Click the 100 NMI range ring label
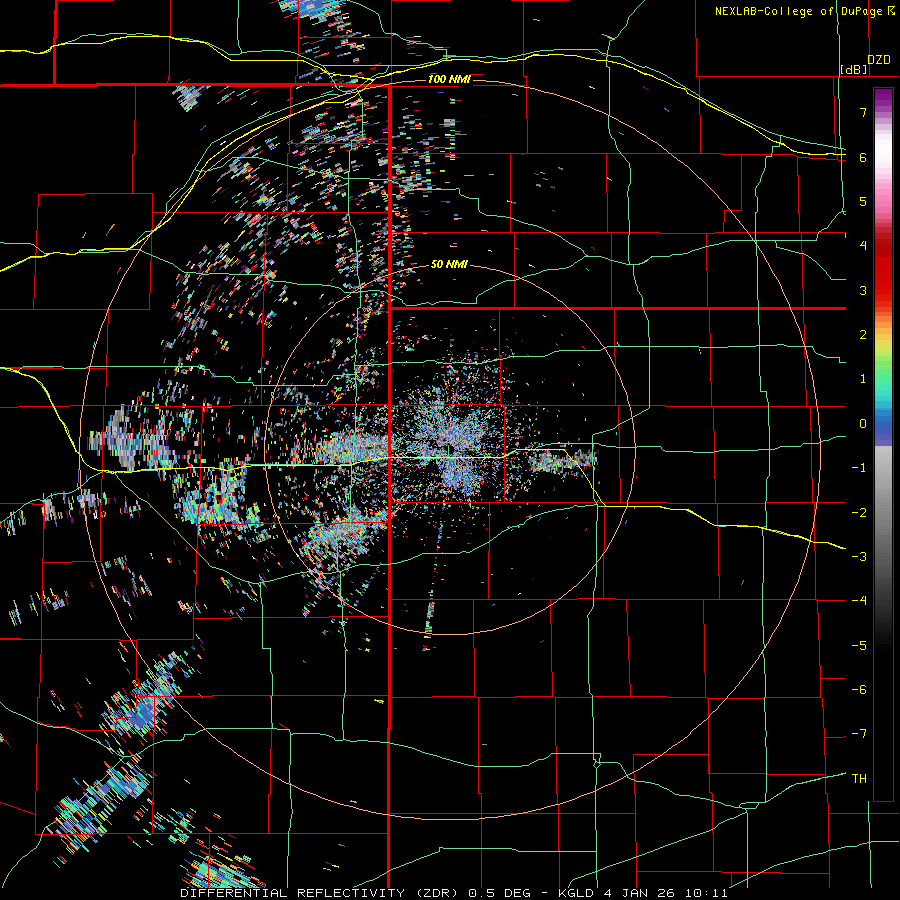This screenshot has width=900, height=900. [x=449, y=79]
